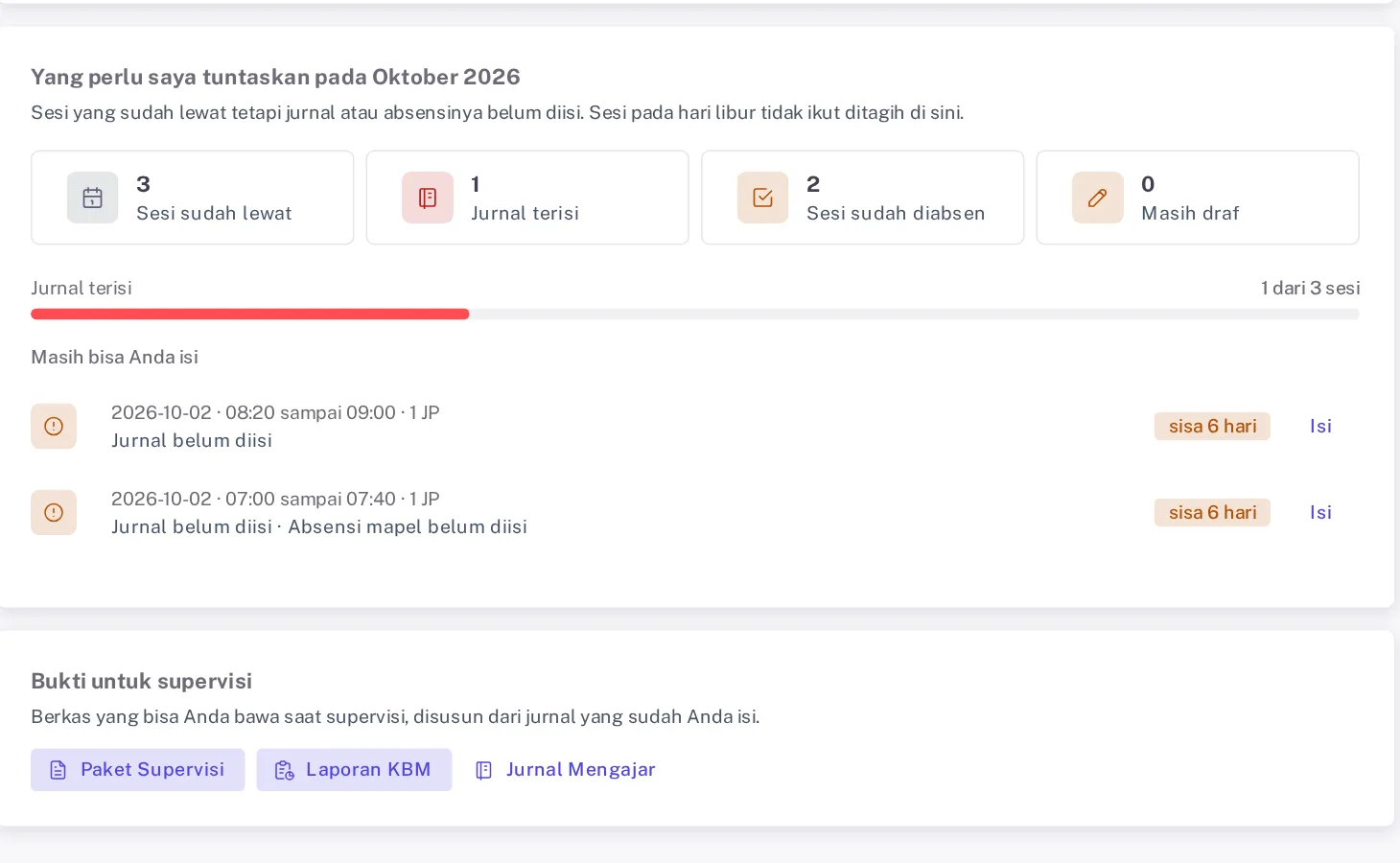Click the 'Sesi sudah diabsen' label
This screenshot has height=863, width=1400.
[896, 213]
